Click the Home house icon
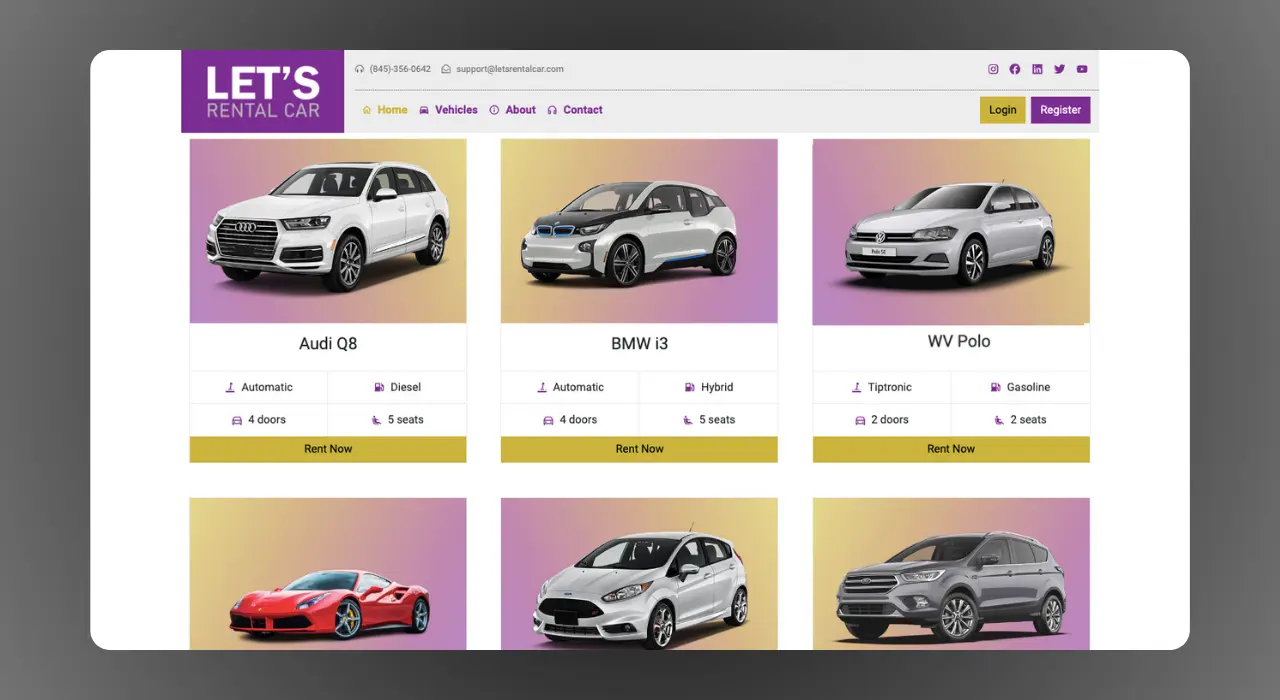 [x=367, y=110]
